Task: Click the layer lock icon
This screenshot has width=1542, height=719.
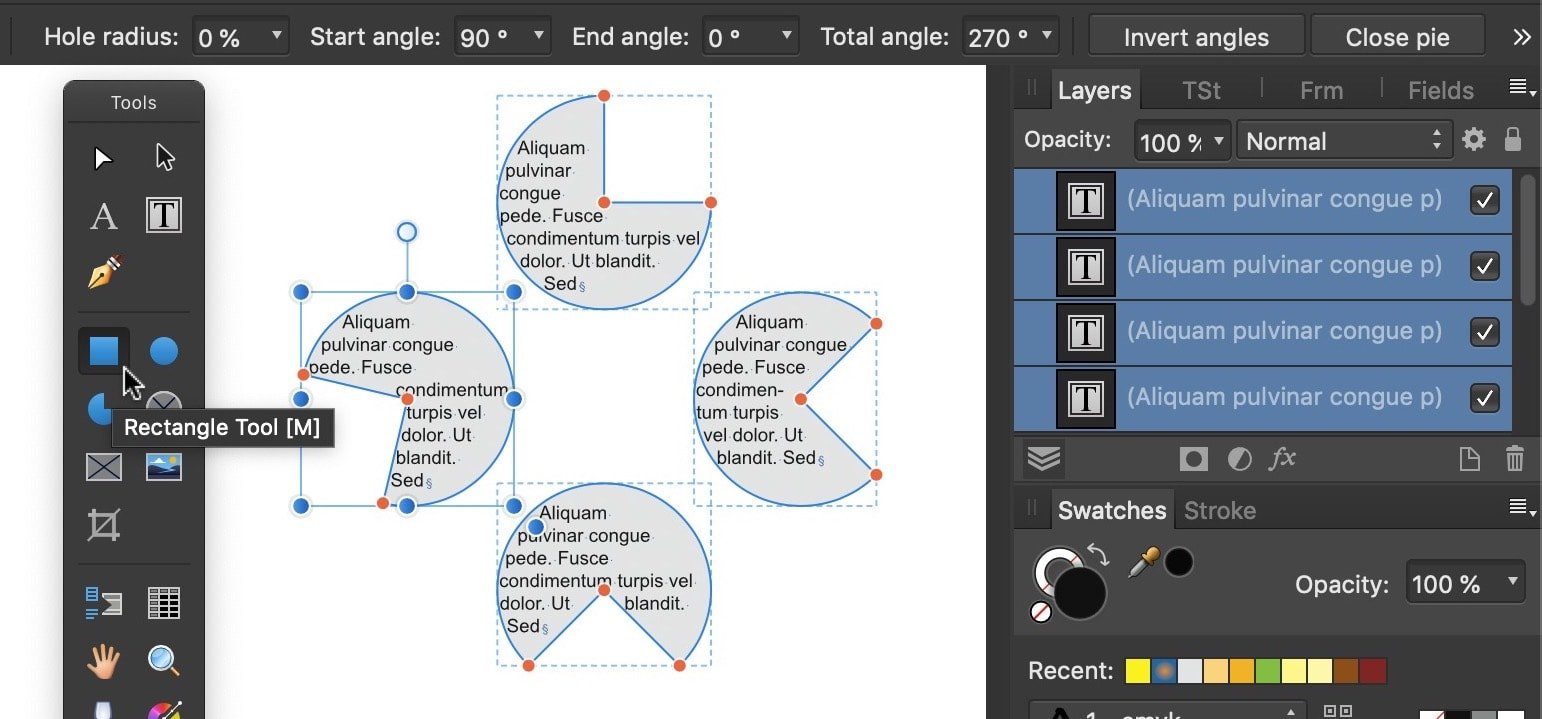Action: pos(1513,139)
